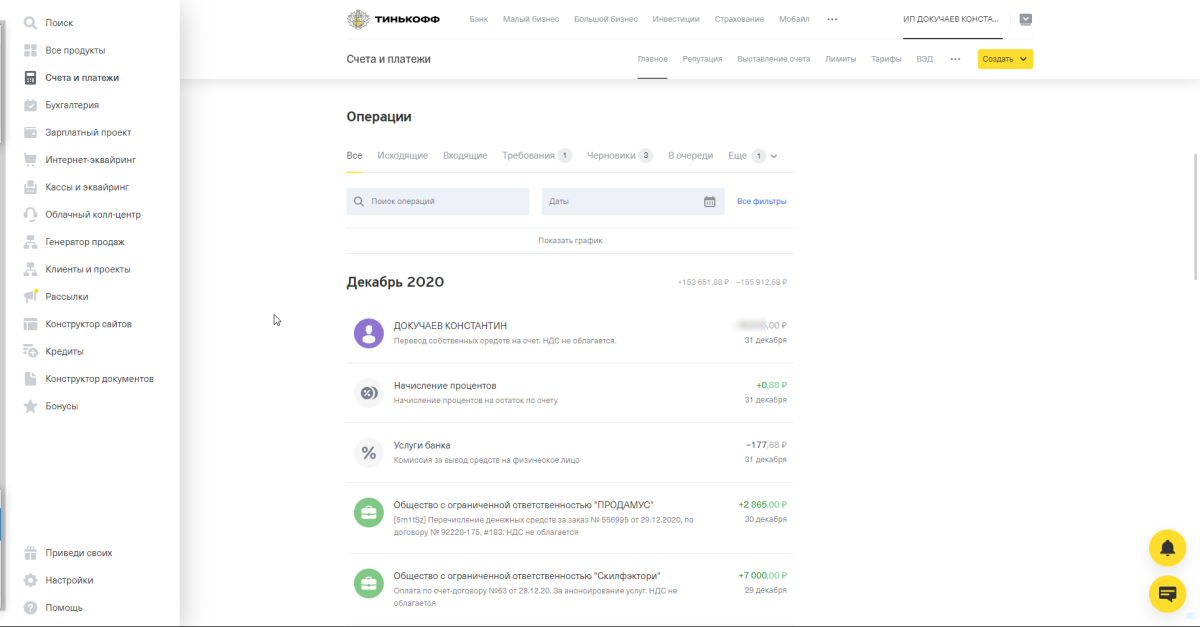This screenshot has width=1200, height=627.
Task: Open the Выставление счета tab
Action: [773, 59]
